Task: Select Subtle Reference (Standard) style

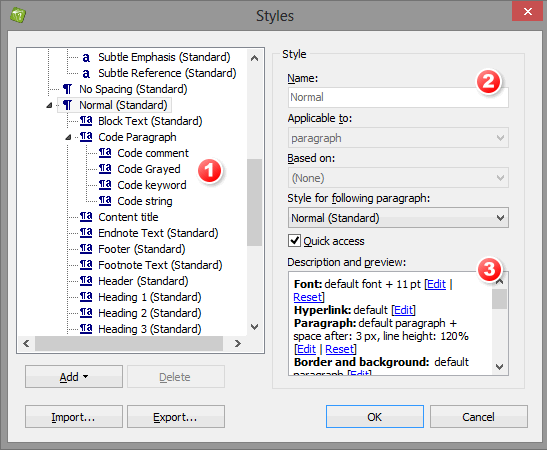Action: 167,73
